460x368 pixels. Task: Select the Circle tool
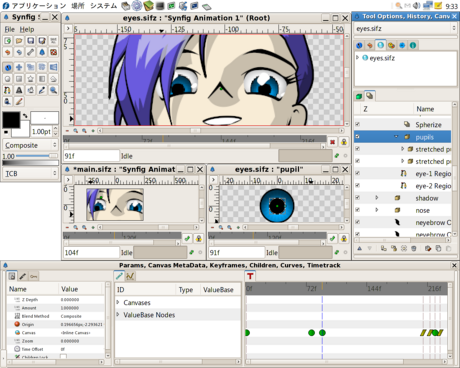click(x=8, y=79)
